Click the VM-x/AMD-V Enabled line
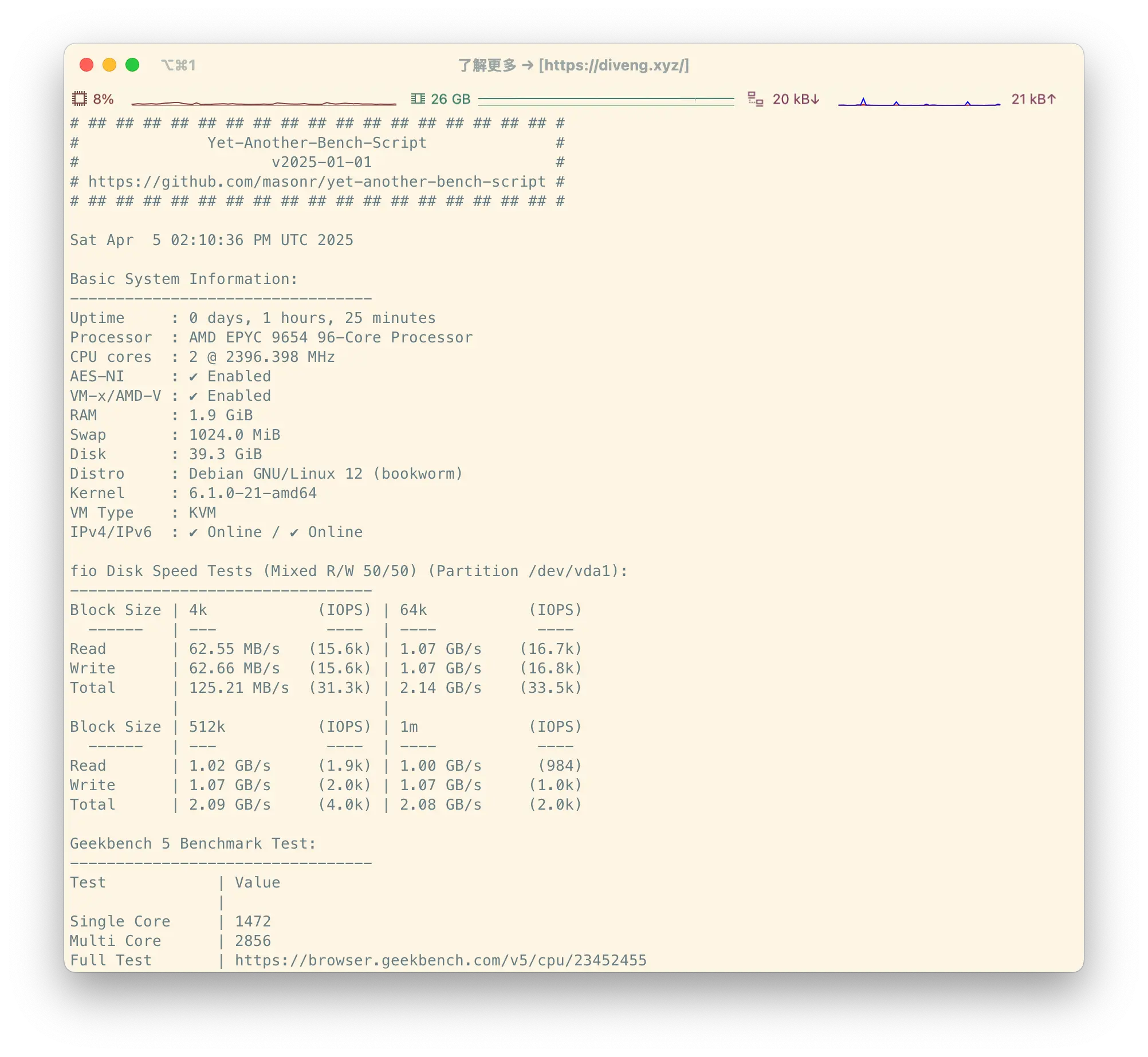1148x1057 pixels. tap(170, 396)
